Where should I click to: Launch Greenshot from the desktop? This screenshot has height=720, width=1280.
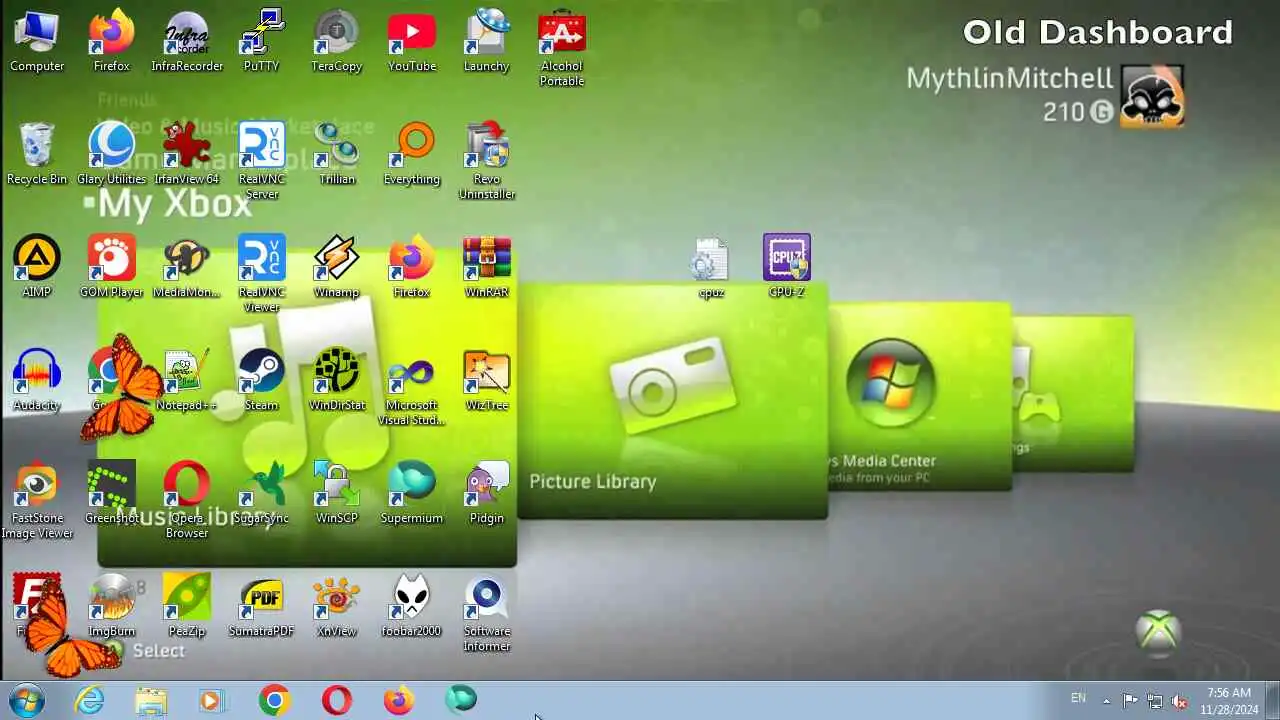112,494
